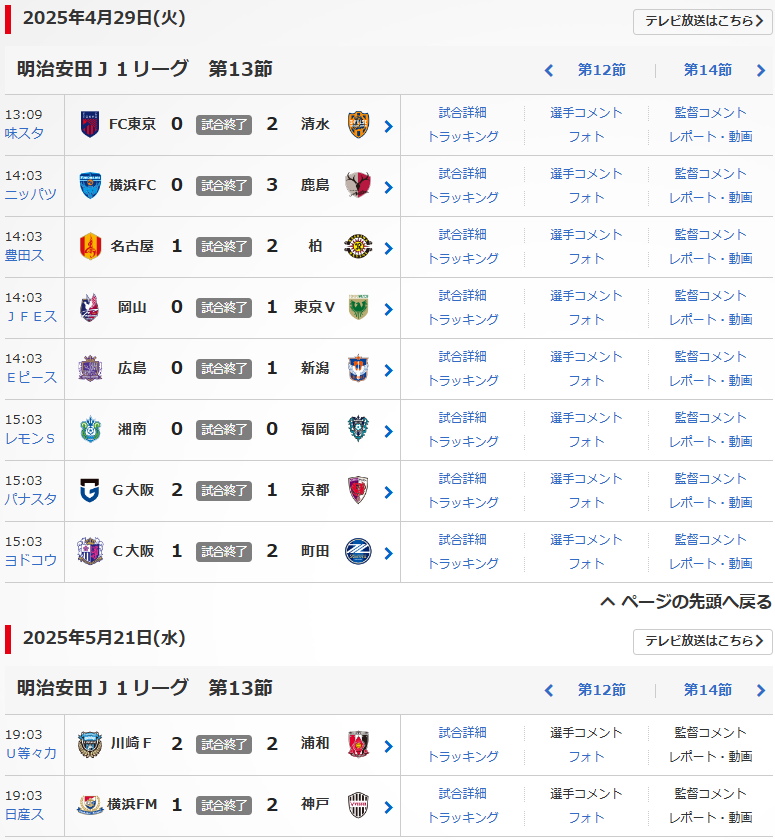The image size is (775, 840).
Task: Click 試合終了 badge for G大阪 vs 京都
Action: (224, 491)
